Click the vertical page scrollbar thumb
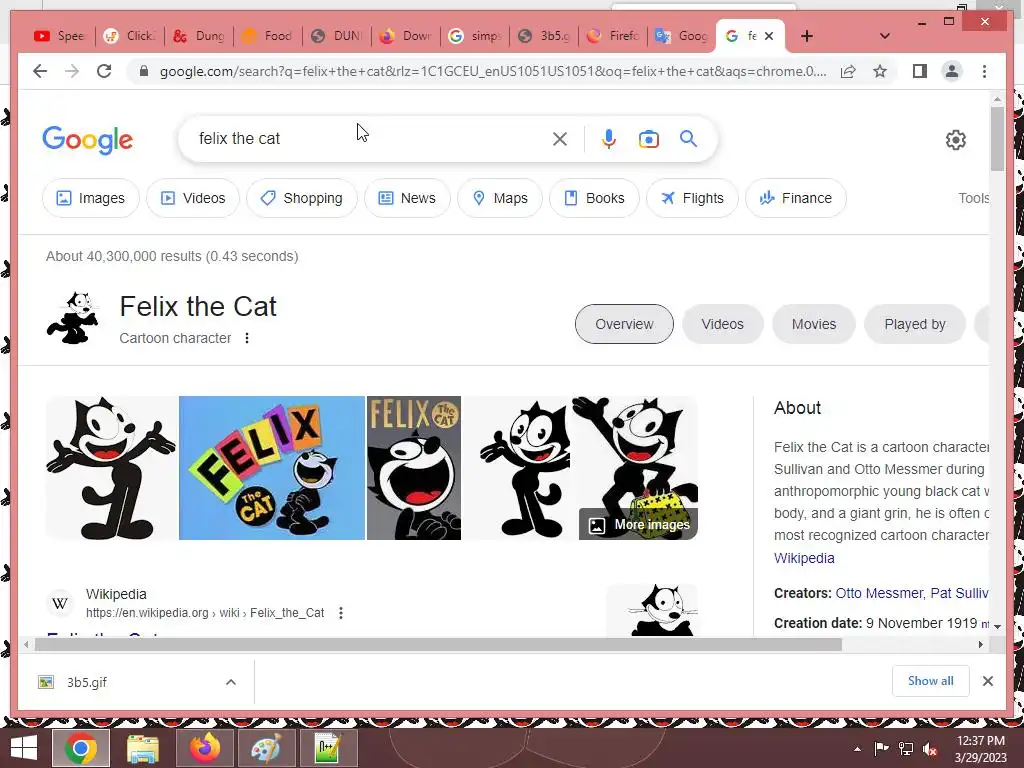 [997, 138]
